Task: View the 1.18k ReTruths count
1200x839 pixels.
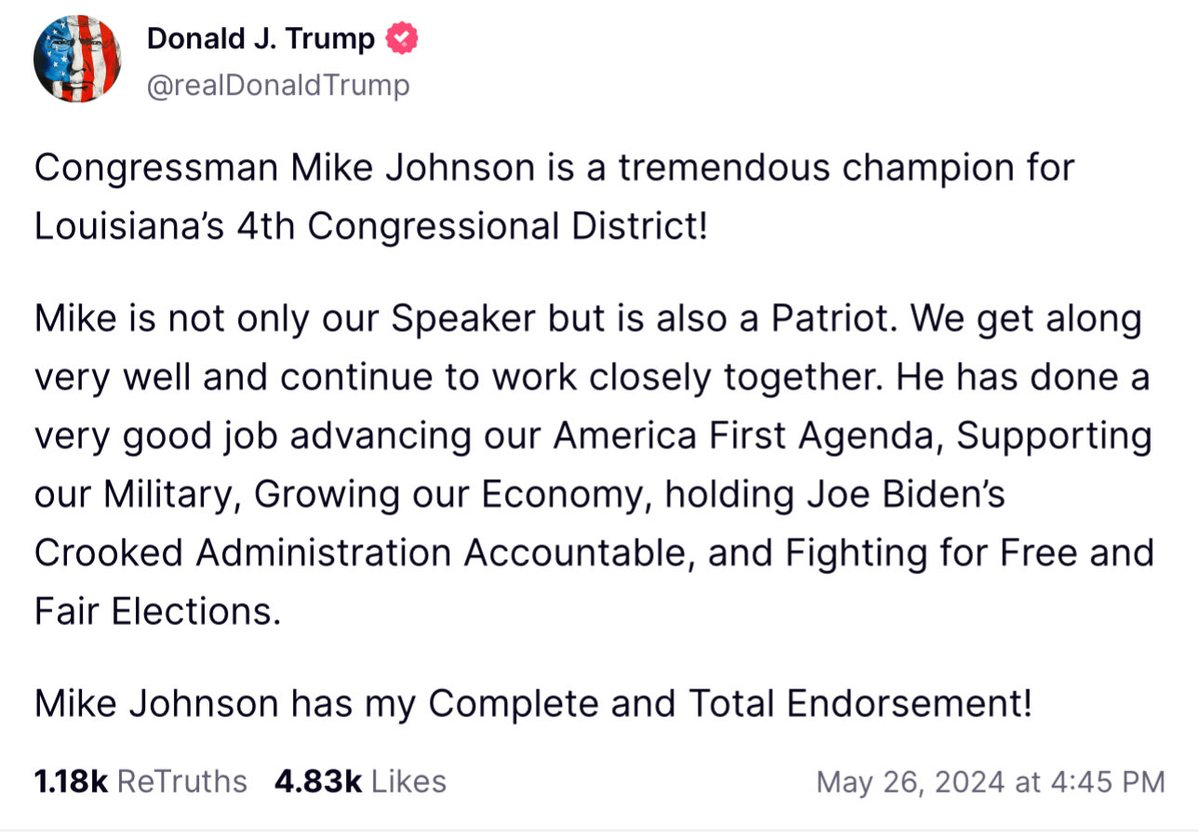Action: point(71,781)
